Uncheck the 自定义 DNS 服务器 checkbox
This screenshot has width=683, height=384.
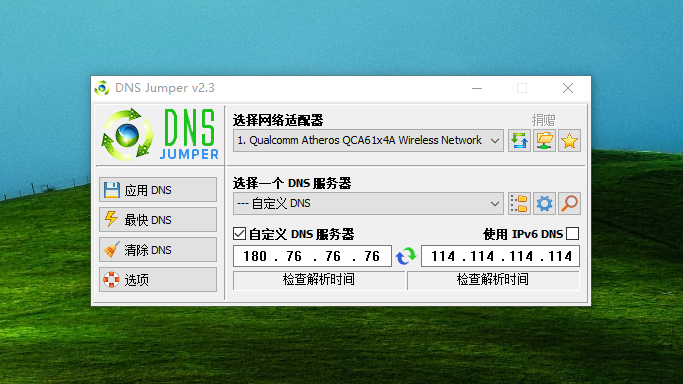click(x=240, y=234)
